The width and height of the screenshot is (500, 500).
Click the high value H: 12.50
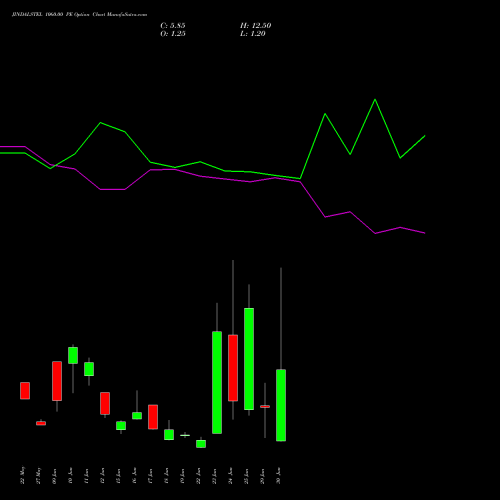256,26
